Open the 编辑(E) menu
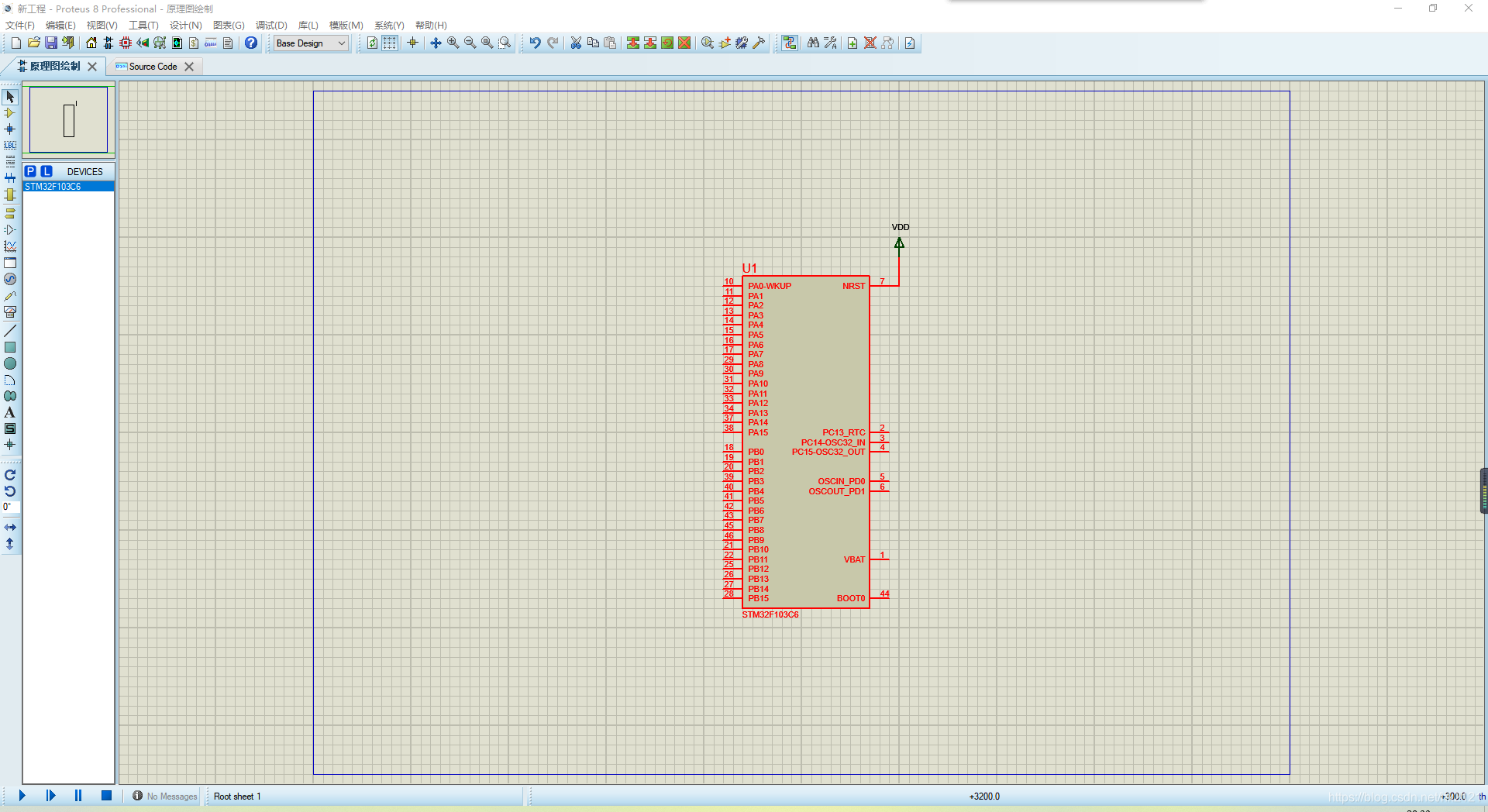Viewport: 1488px width, 812px height. click(x=60, y=26)
